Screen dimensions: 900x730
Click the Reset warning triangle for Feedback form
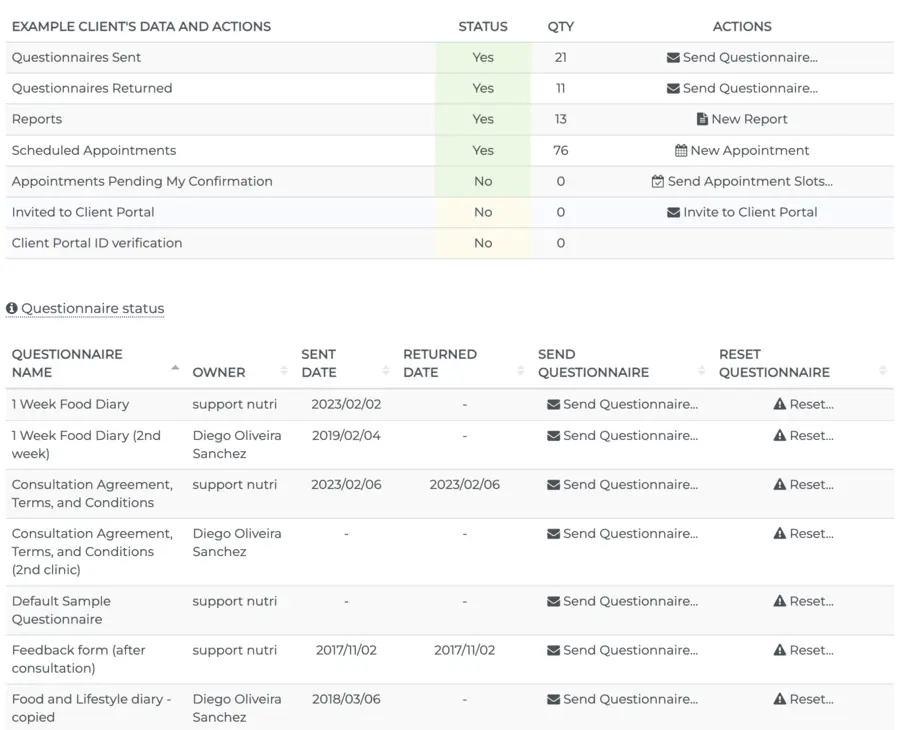tap(779, 650)
